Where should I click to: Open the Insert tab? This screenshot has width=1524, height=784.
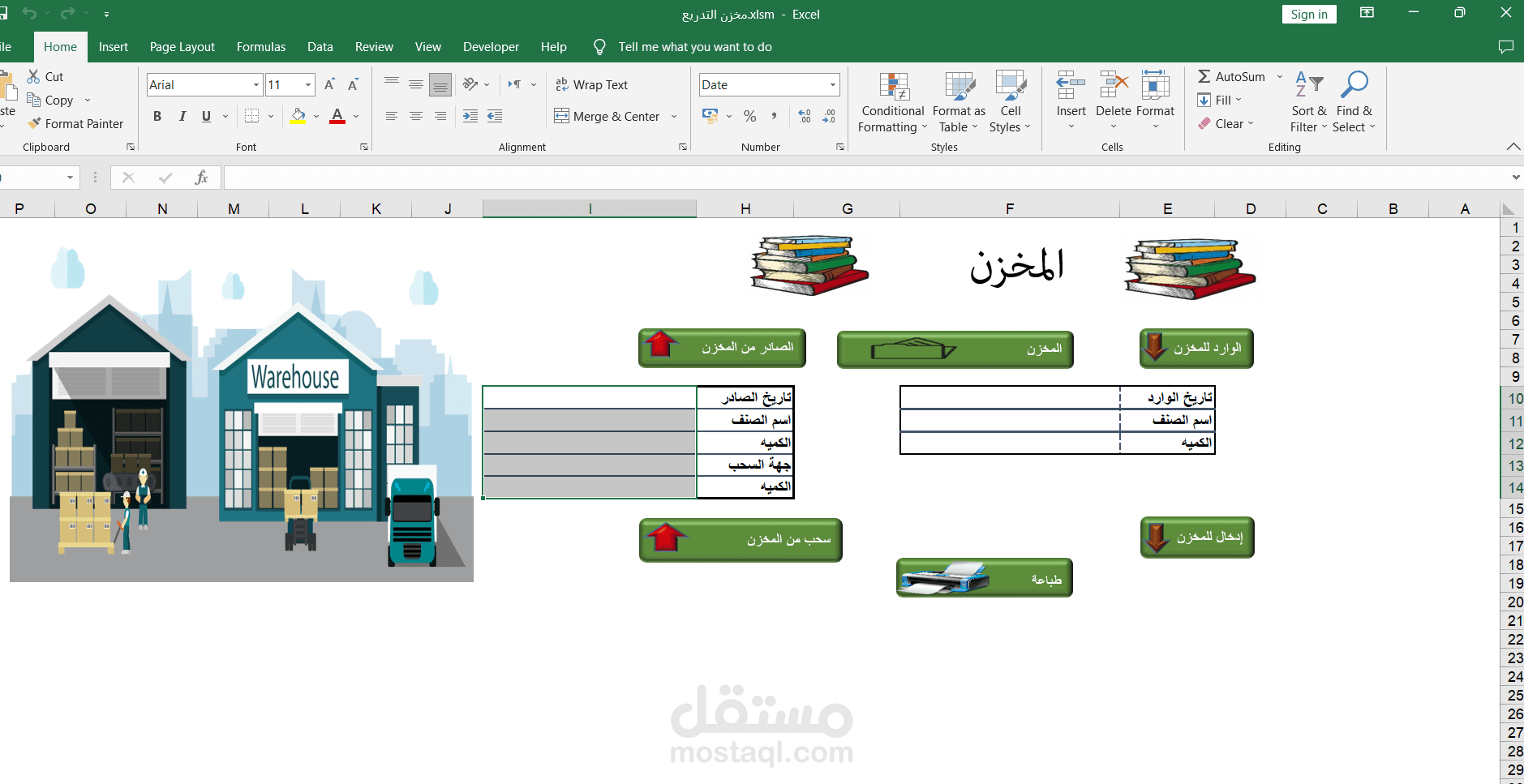click(114, 47)
